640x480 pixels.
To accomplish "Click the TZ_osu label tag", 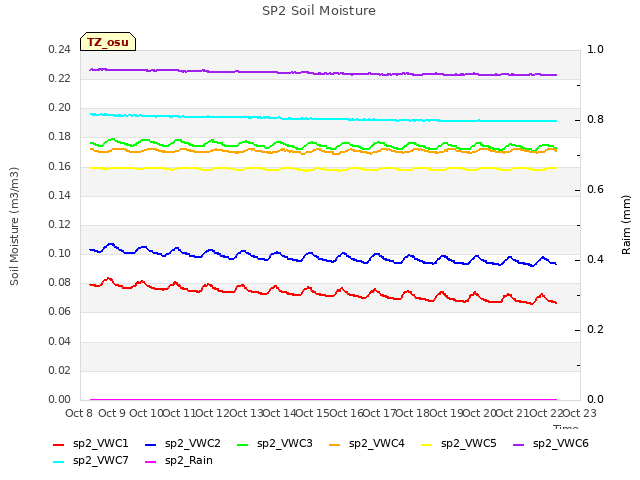I will tap(108, 42).
